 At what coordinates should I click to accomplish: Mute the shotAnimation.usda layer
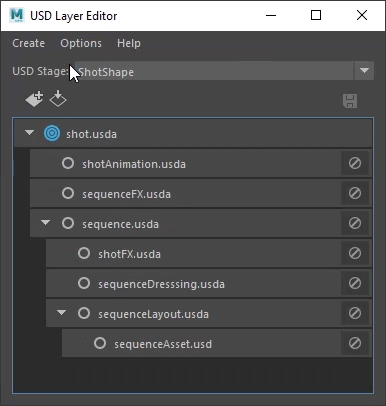point(355,163)
